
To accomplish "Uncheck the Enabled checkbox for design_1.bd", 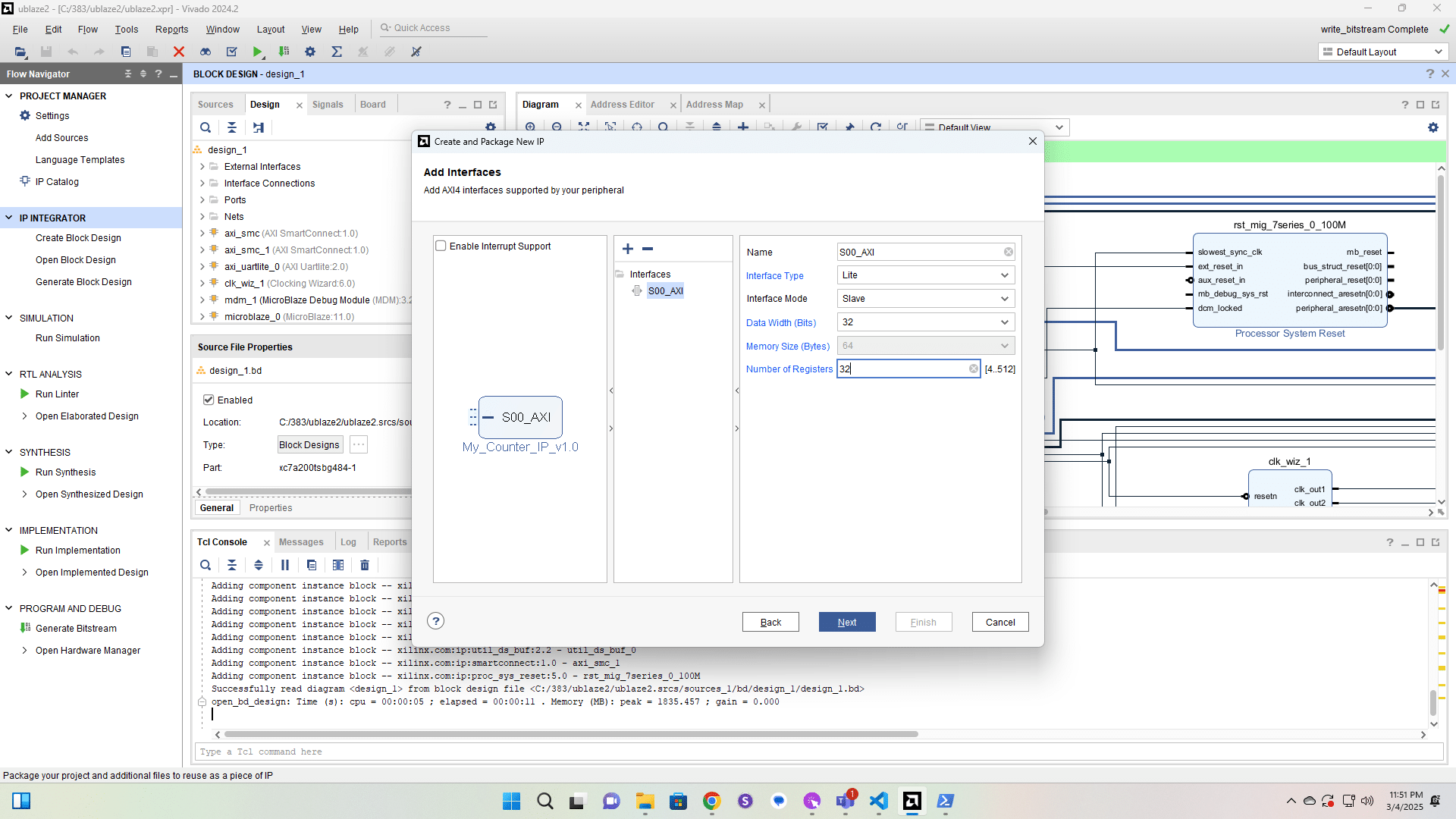I will 209,400.
